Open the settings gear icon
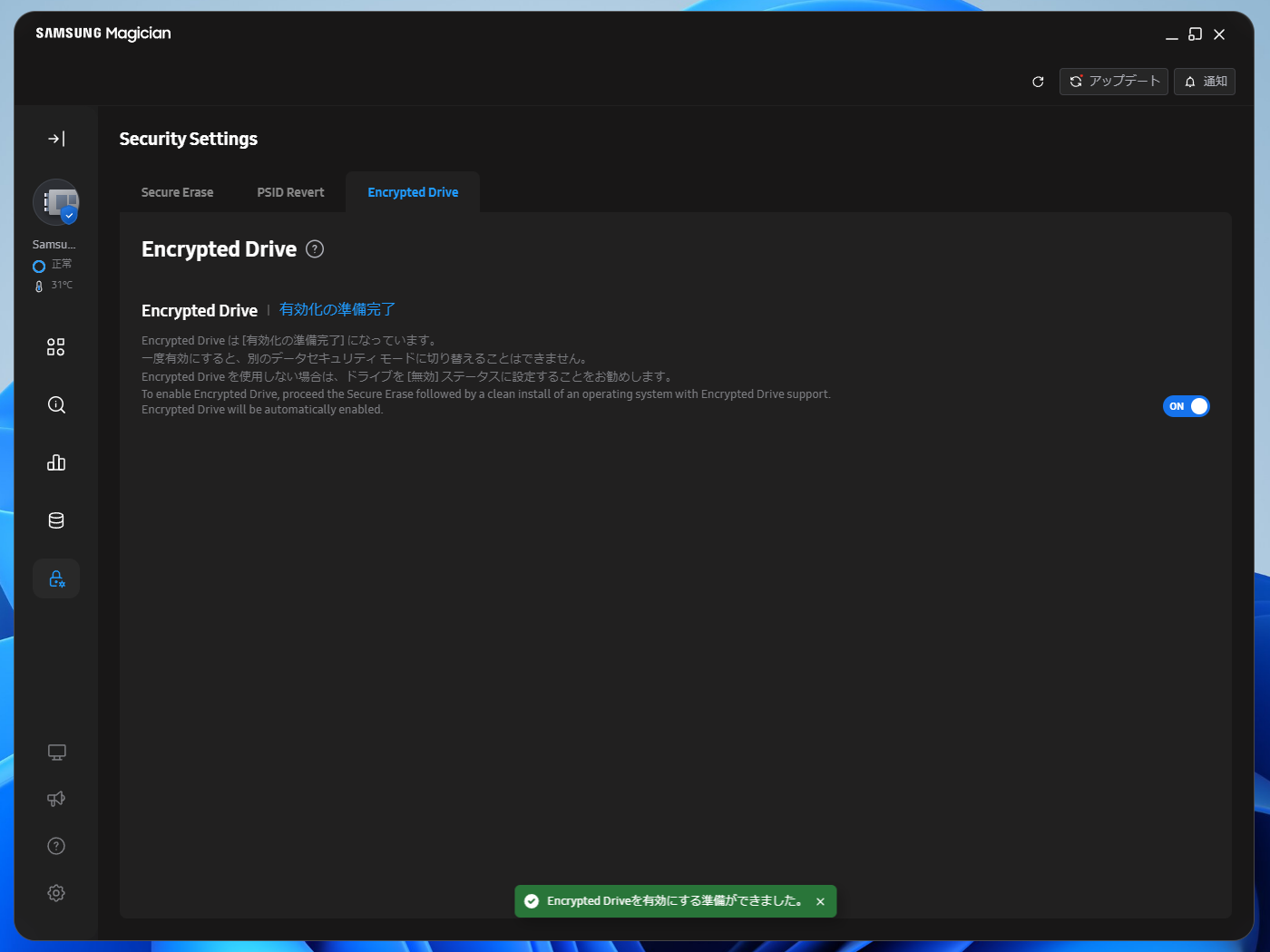This screenshot has width=1270, height=952. (56, 893)
